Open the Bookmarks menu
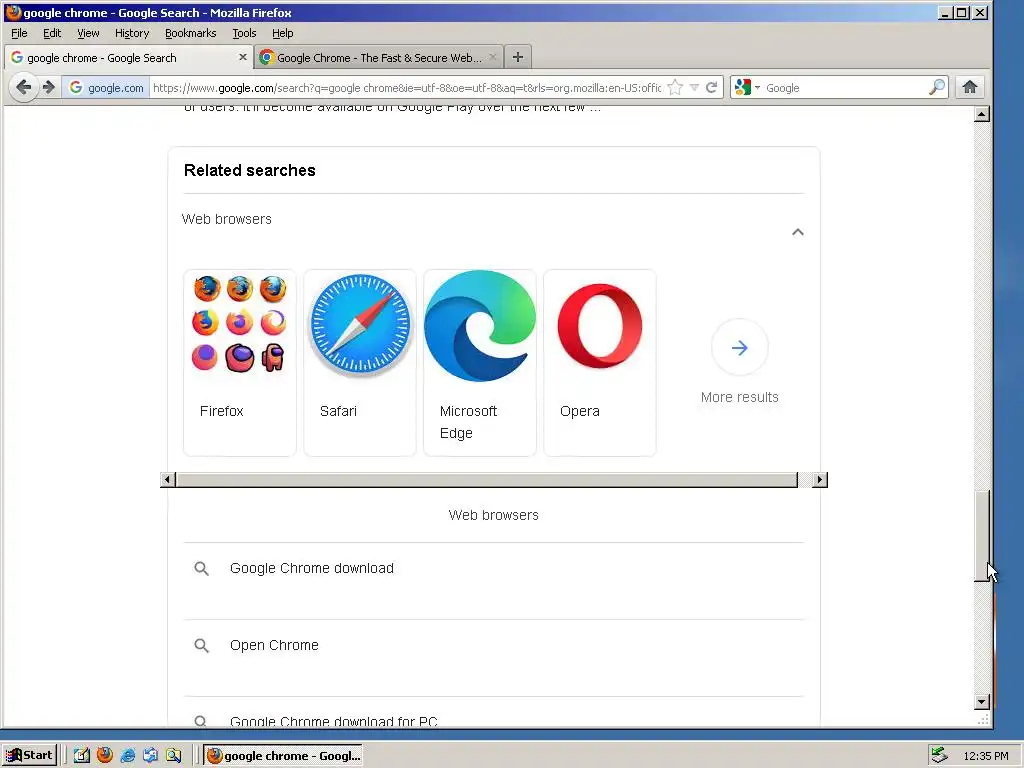This screenshot has height=768, width=1024. click(190, 33)
